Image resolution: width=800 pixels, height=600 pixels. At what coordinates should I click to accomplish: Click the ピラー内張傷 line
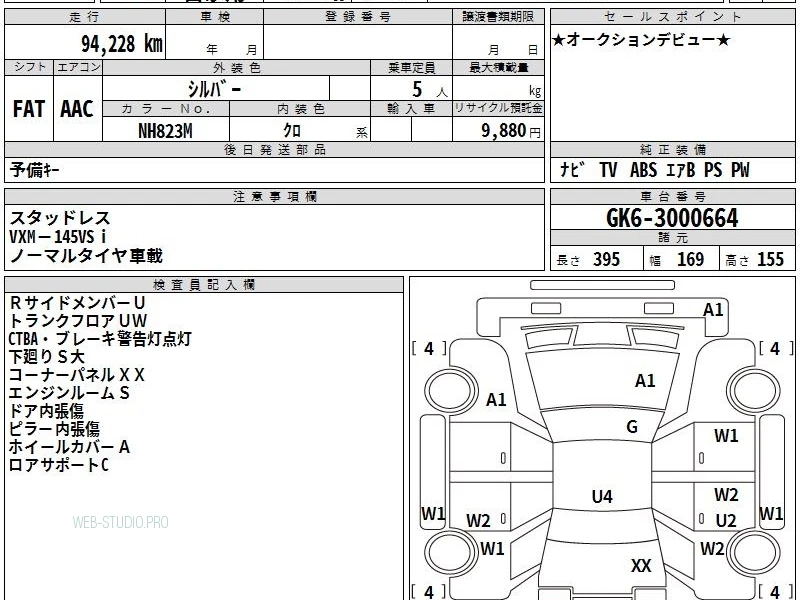pyautogui.click(x=54, y=429)
